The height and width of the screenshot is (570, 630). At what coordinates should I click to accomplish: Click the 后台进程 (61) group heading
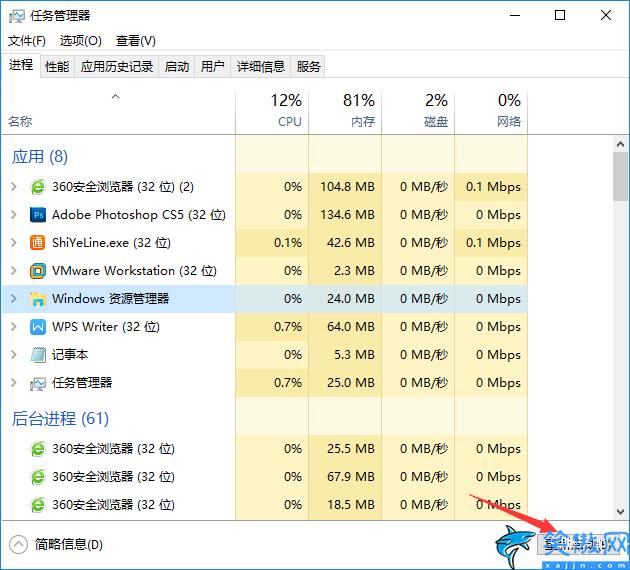point(60,419)
